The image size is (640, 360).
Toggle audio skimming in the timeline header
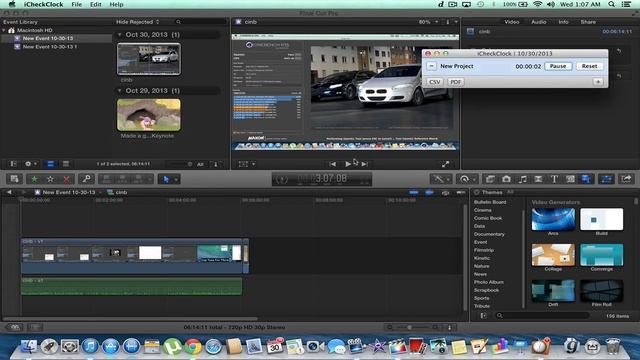(429, 192)
